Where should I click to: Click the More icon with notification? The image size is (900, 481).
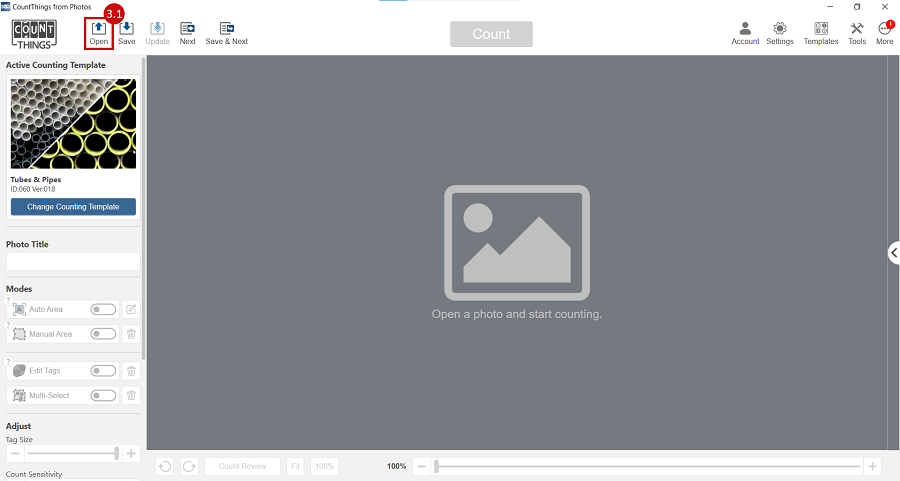(x=885, y=29)
